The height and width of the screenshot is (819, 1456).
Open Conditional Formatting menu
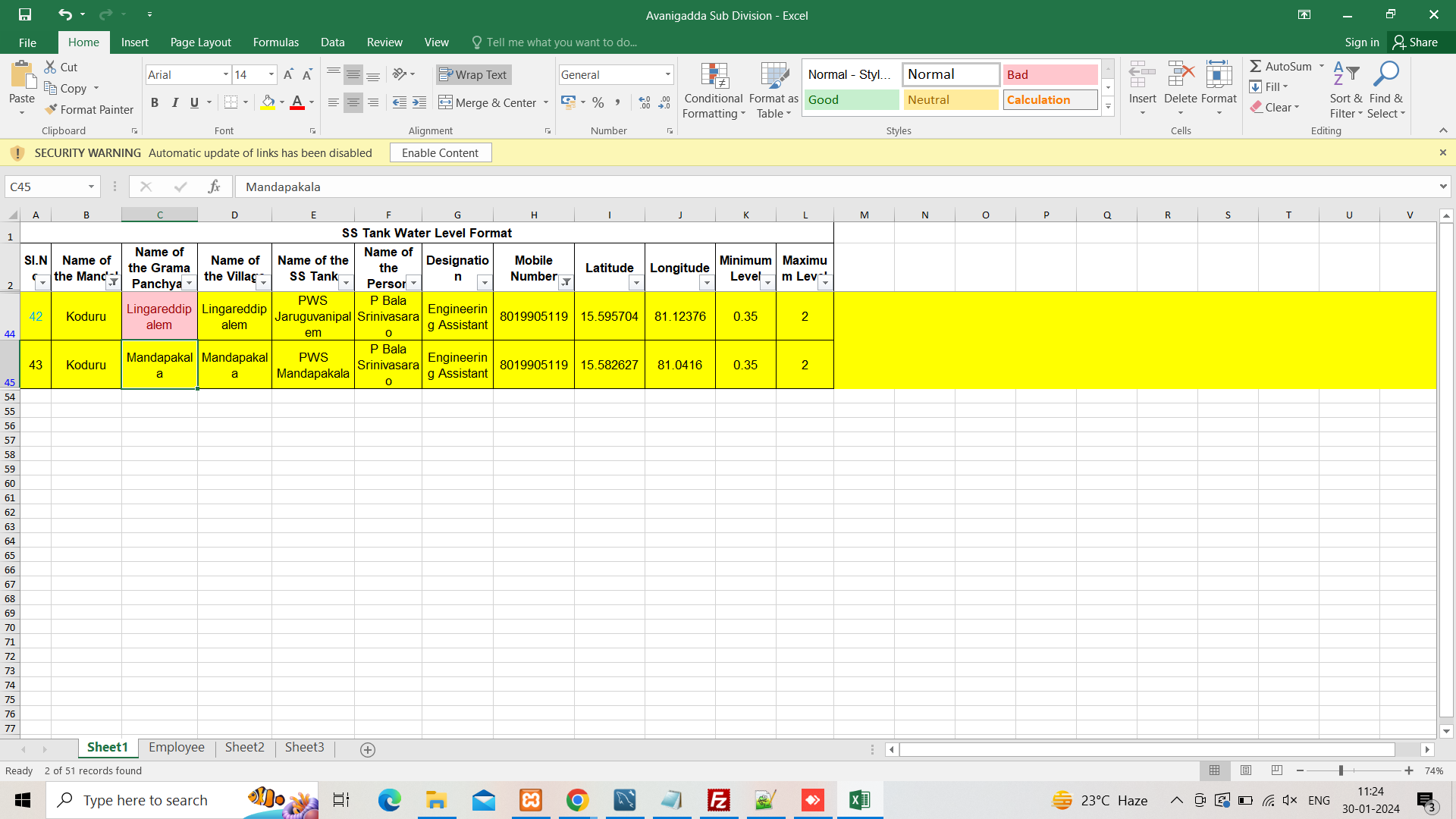pos(714,90)
